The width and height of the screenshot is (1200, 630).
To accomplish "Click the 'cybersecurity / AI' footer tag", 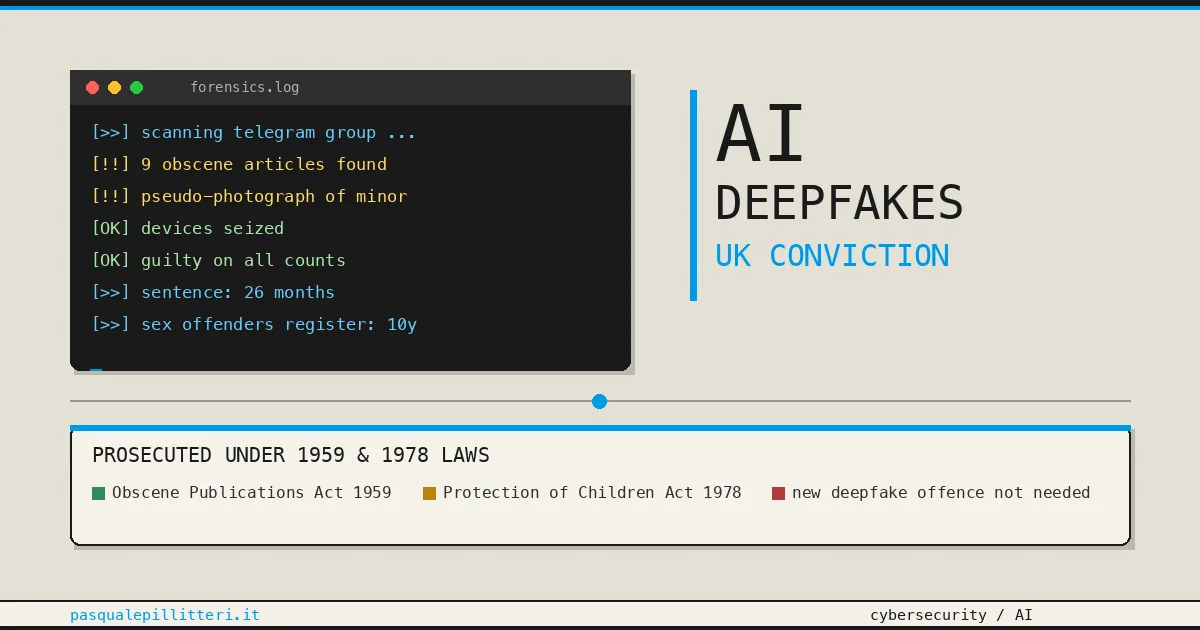I will point(951,615).
